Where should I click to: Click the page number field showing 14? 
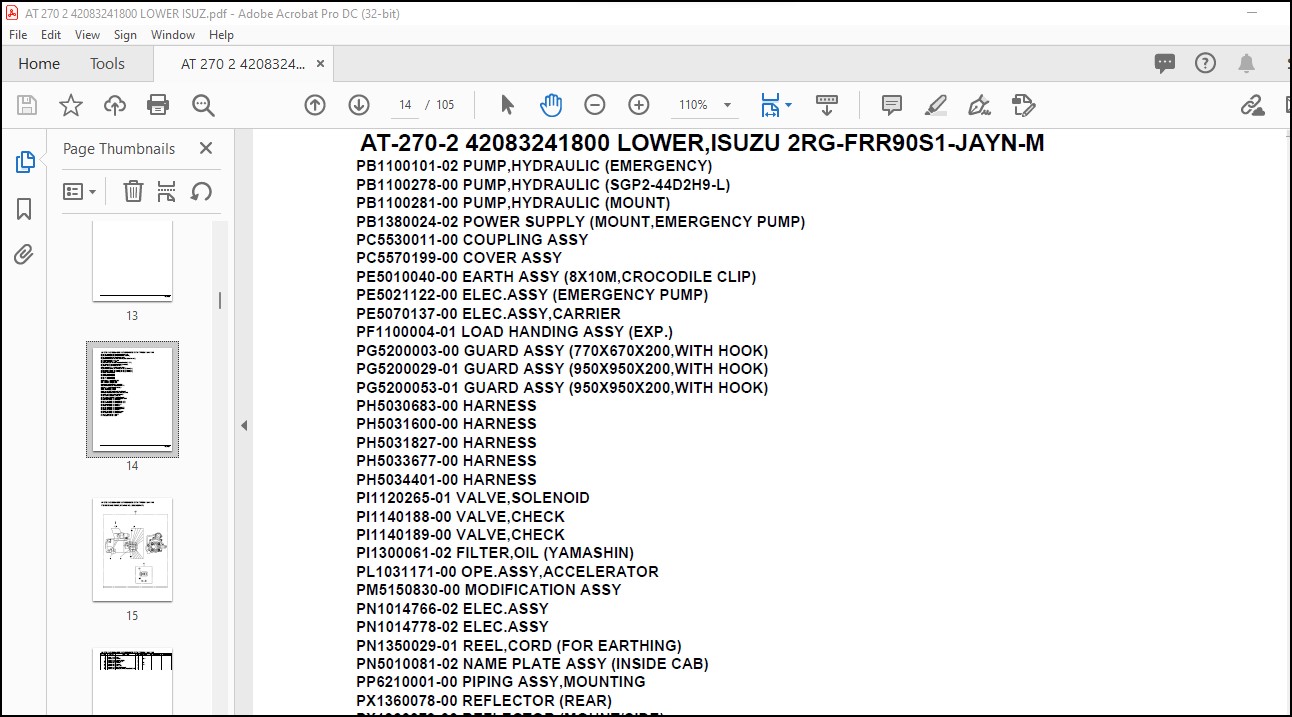point(404,105)
